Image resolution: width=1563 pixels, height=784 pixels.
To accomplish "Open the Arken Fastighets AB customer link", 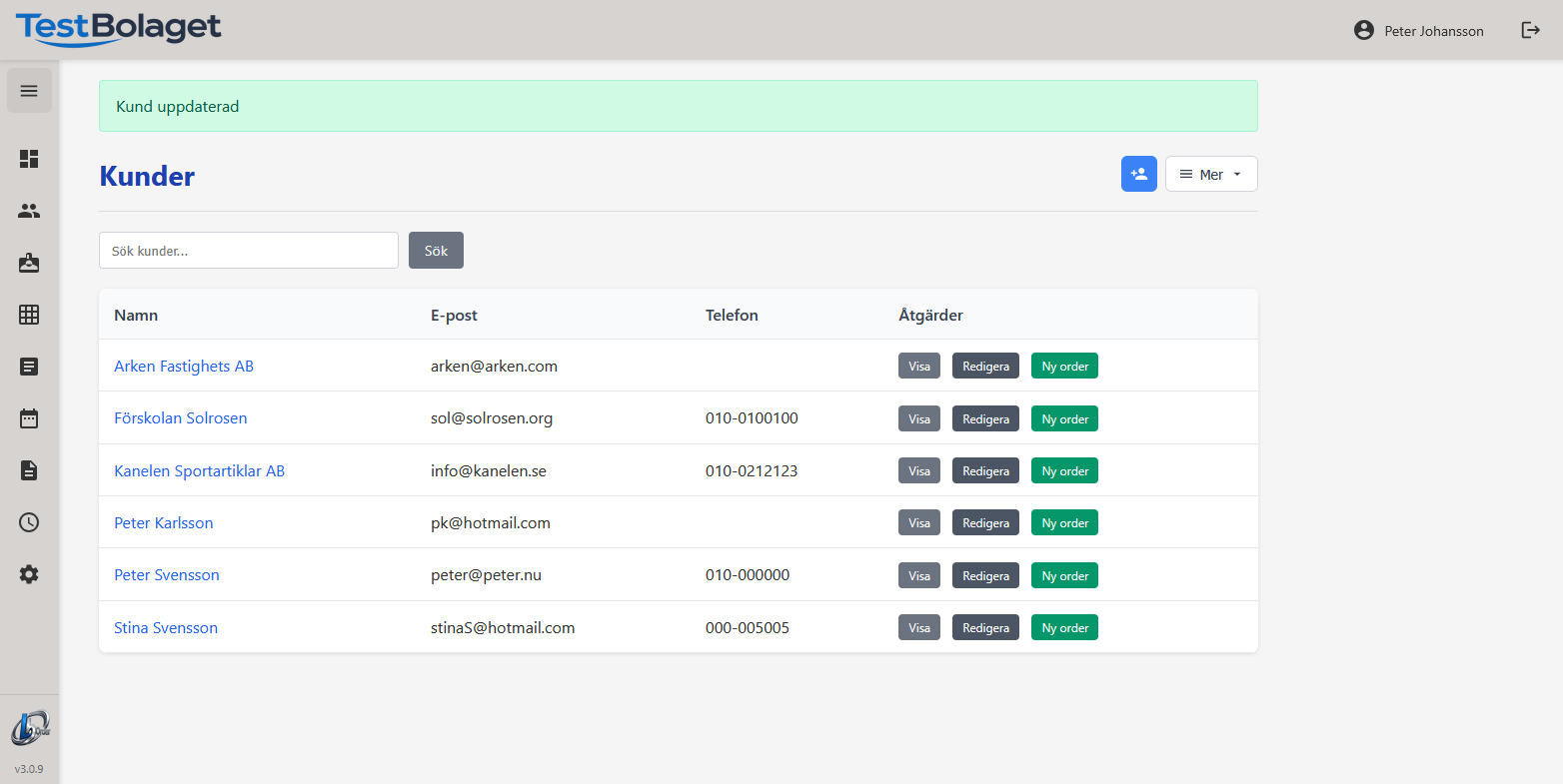I will 184,367.
